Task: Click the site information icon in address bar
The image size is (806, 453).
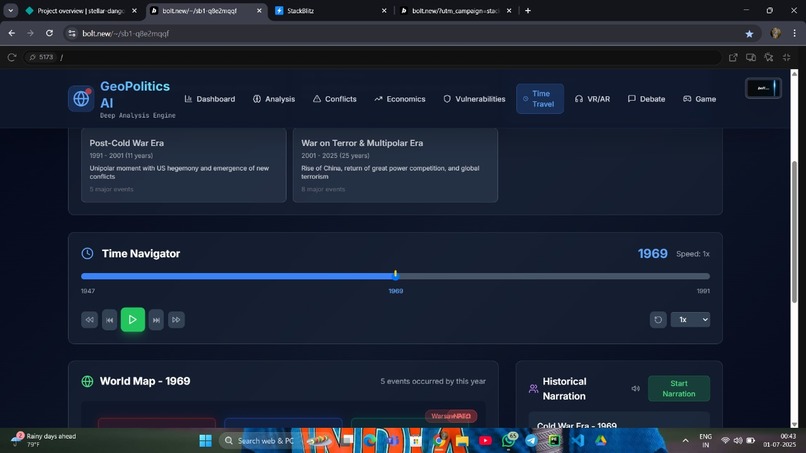Action: pyautogui.click(x=72, y=33)
